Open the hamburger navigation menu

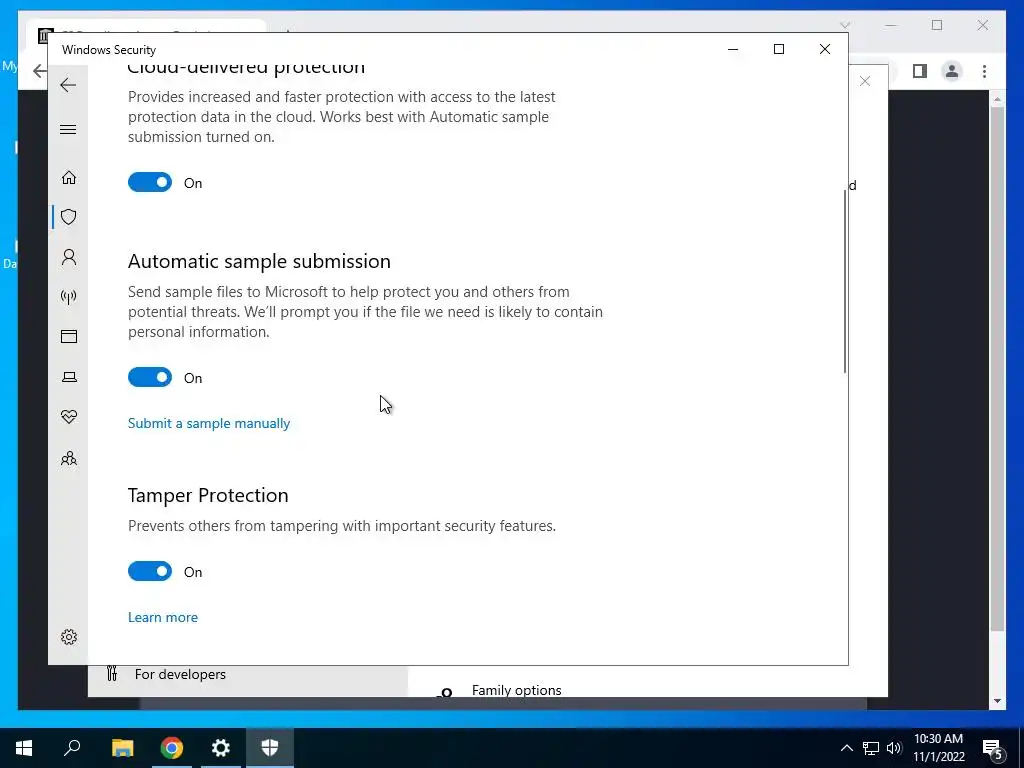coord(68,129)
